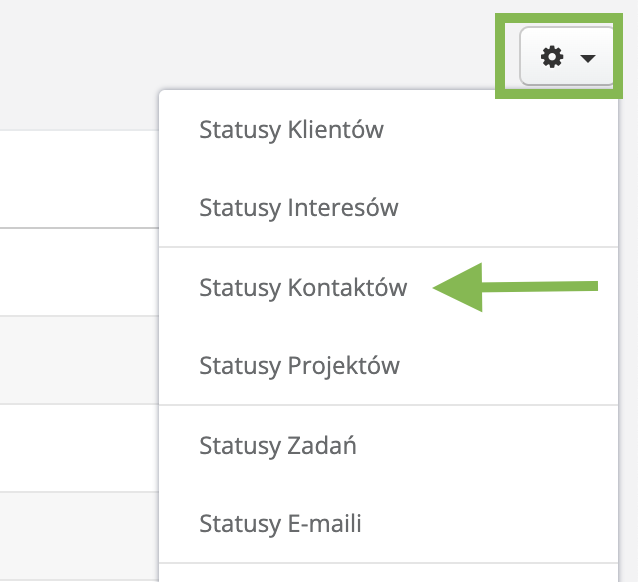Click the second table row left of the menu
Viewport: 638px width, 582px height.
pos(78,272)
